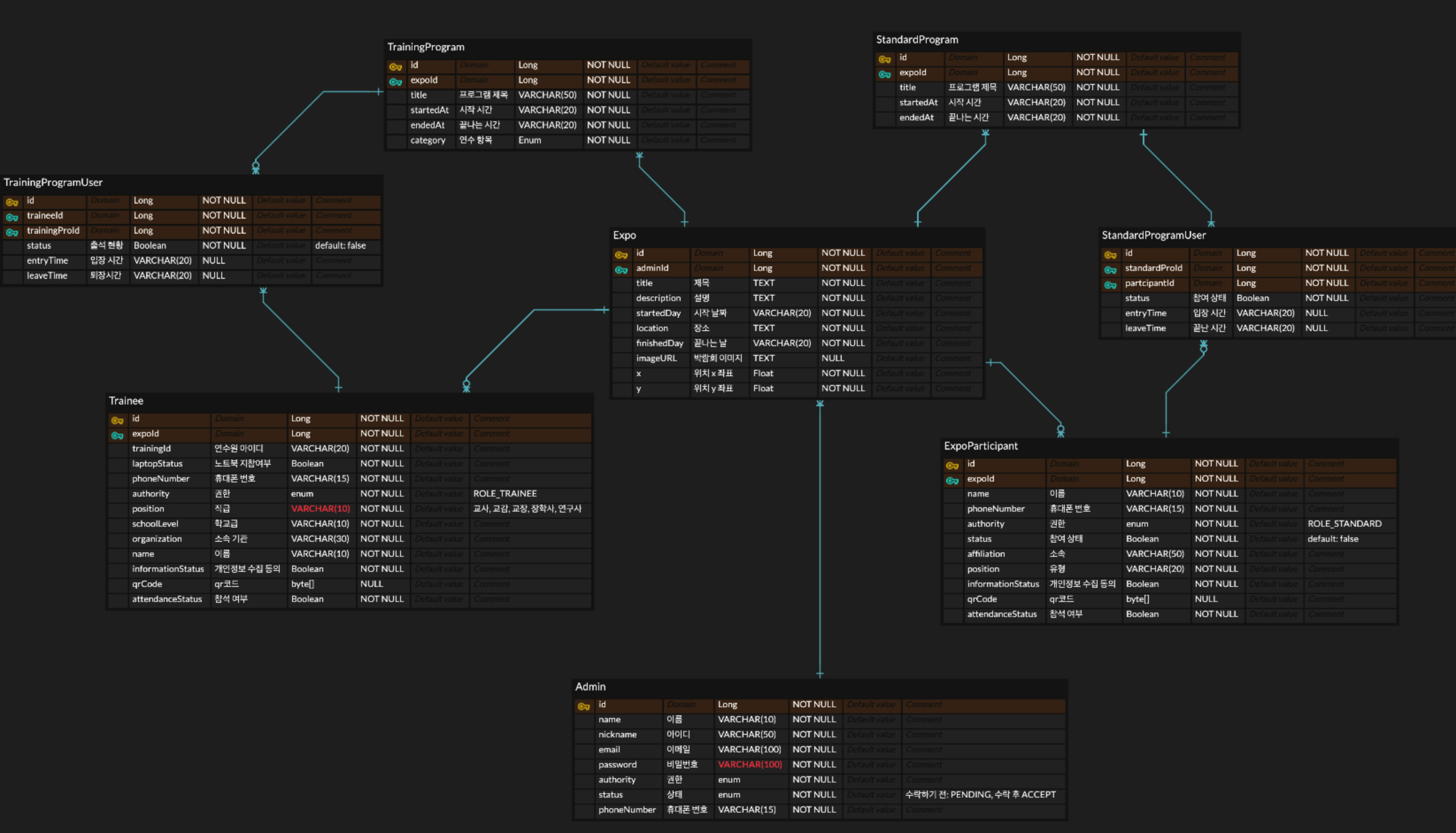Select the imageURL column name in Expo
This screenshot has width=1456, height=833.
(x=656, y=358)
